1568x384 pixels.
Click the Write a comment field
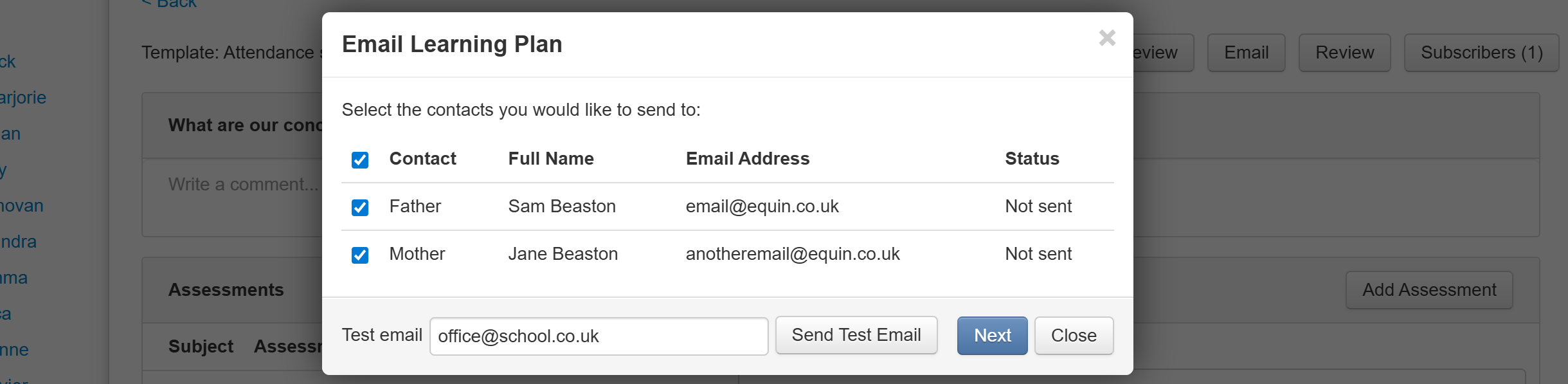[x=243, y=185]
